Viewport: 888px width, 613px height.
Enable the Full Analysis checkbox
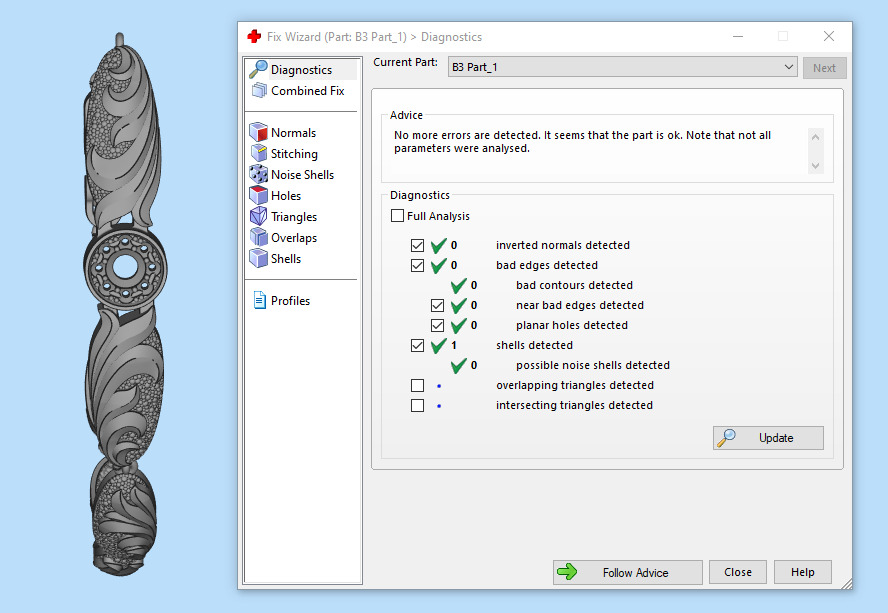coord(398,216)
